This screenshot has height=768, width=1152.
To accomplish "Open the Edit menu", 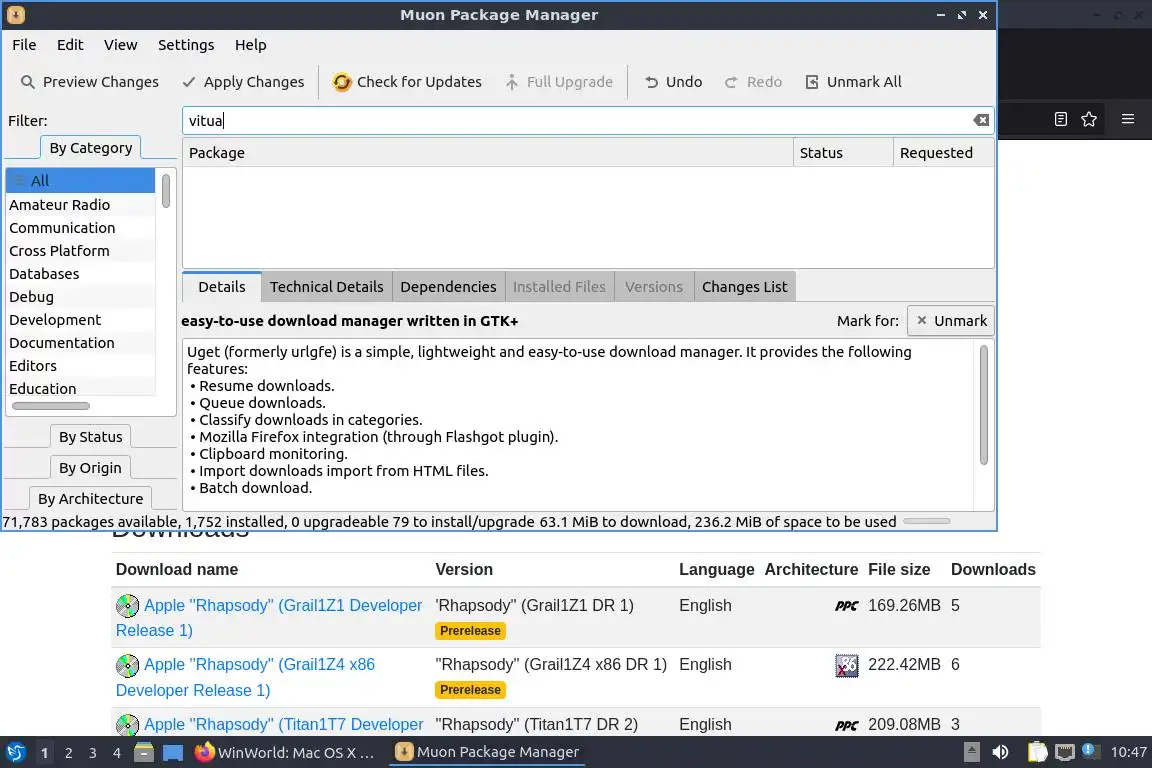I will pyautogui.click(x=70, y=45).
